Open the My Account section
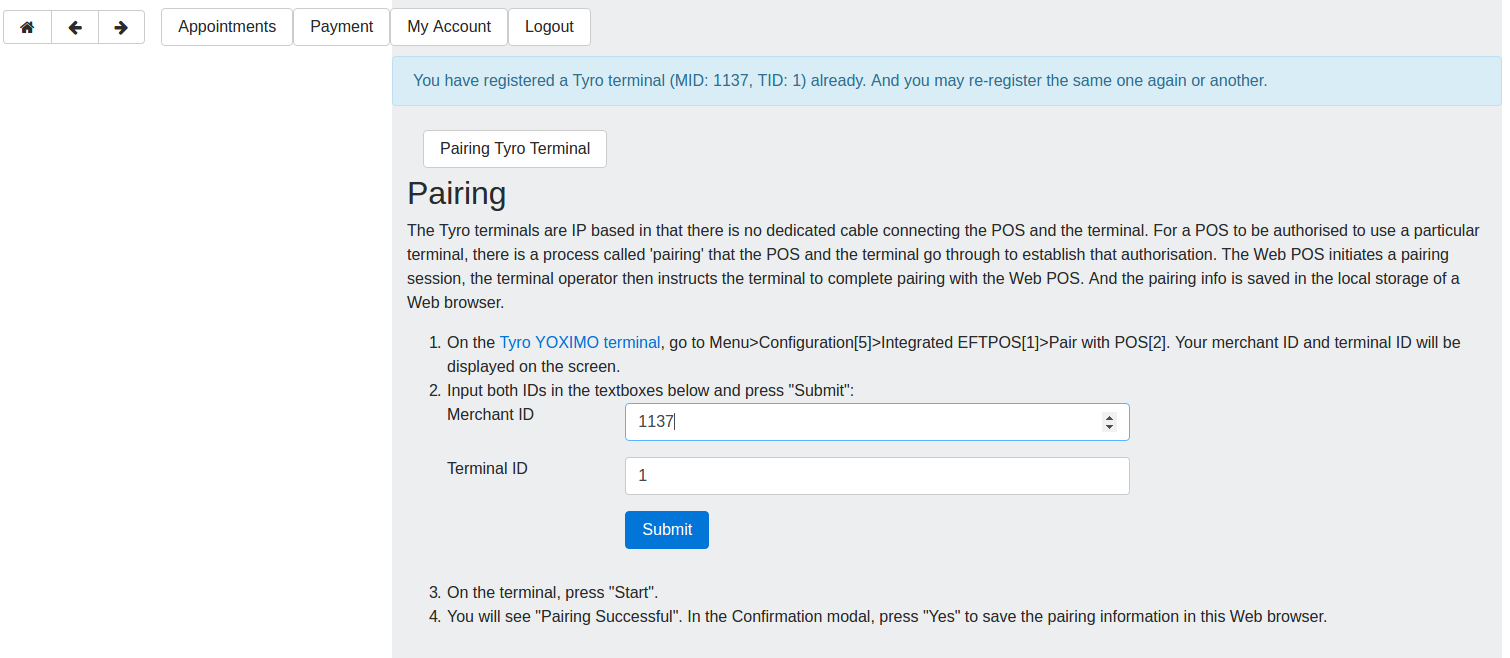Viewport: 1510px width, 658px height. tap(448, 27)
